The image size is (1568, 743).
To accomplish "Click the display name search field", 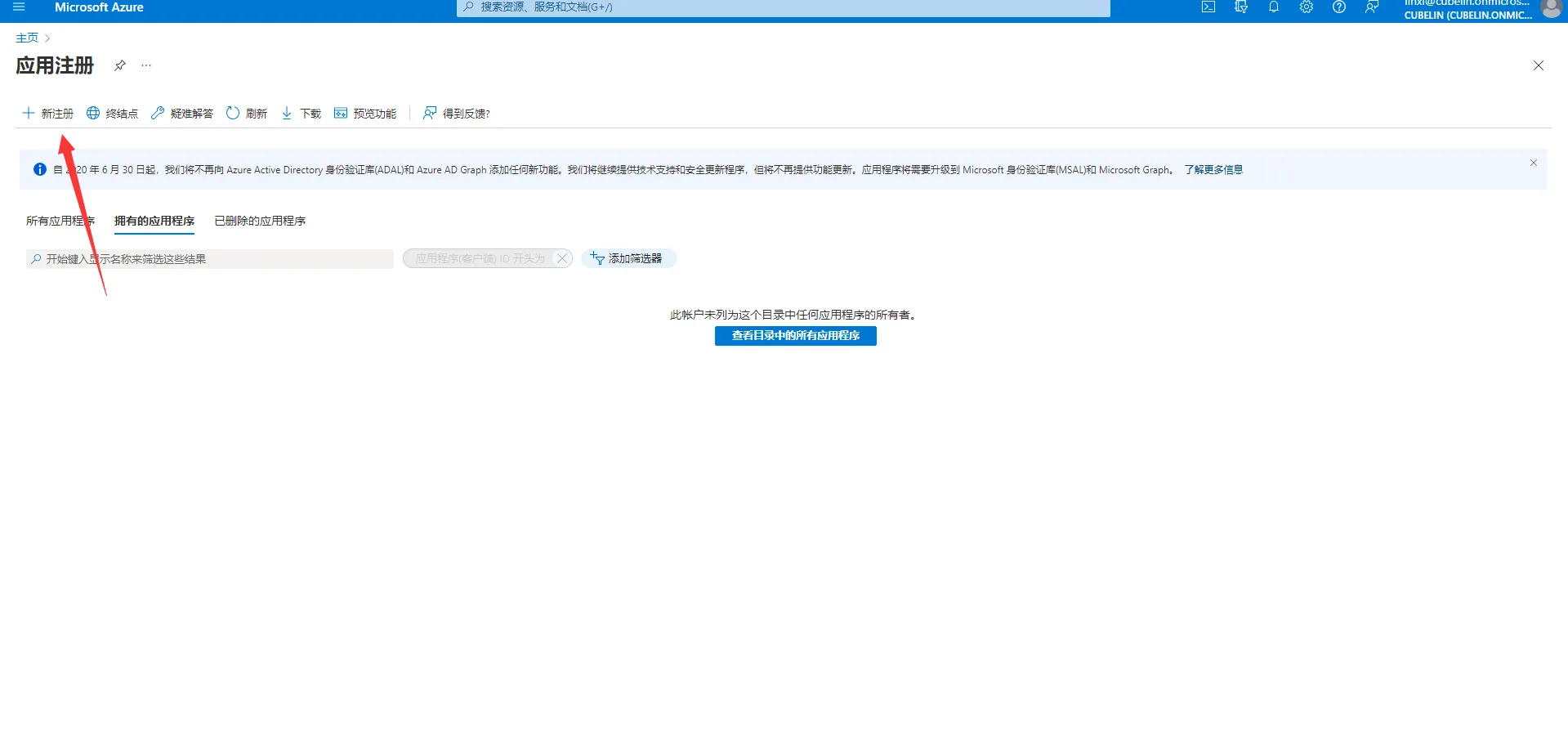I will point(208,258).
